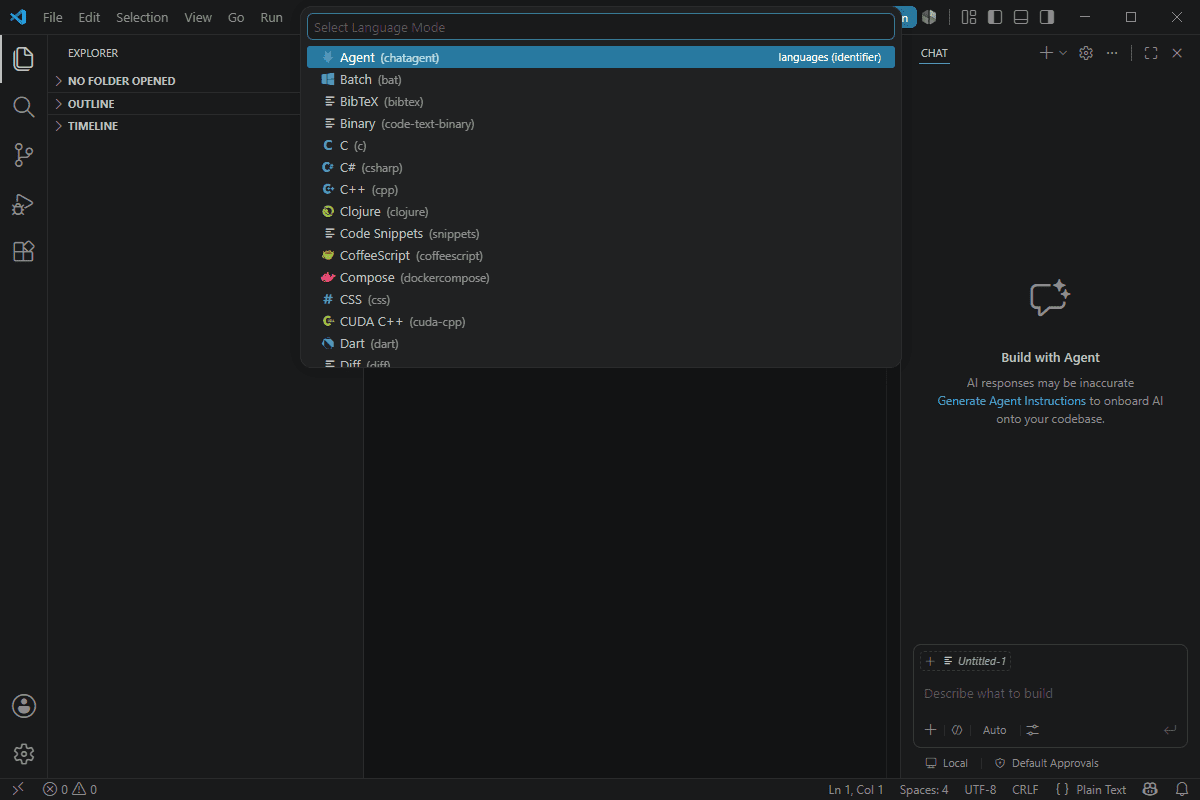Open the notifications bell in status bar
This screenshot has height=800, width=1200.
pyautogui.click(x=1181, y=789)
